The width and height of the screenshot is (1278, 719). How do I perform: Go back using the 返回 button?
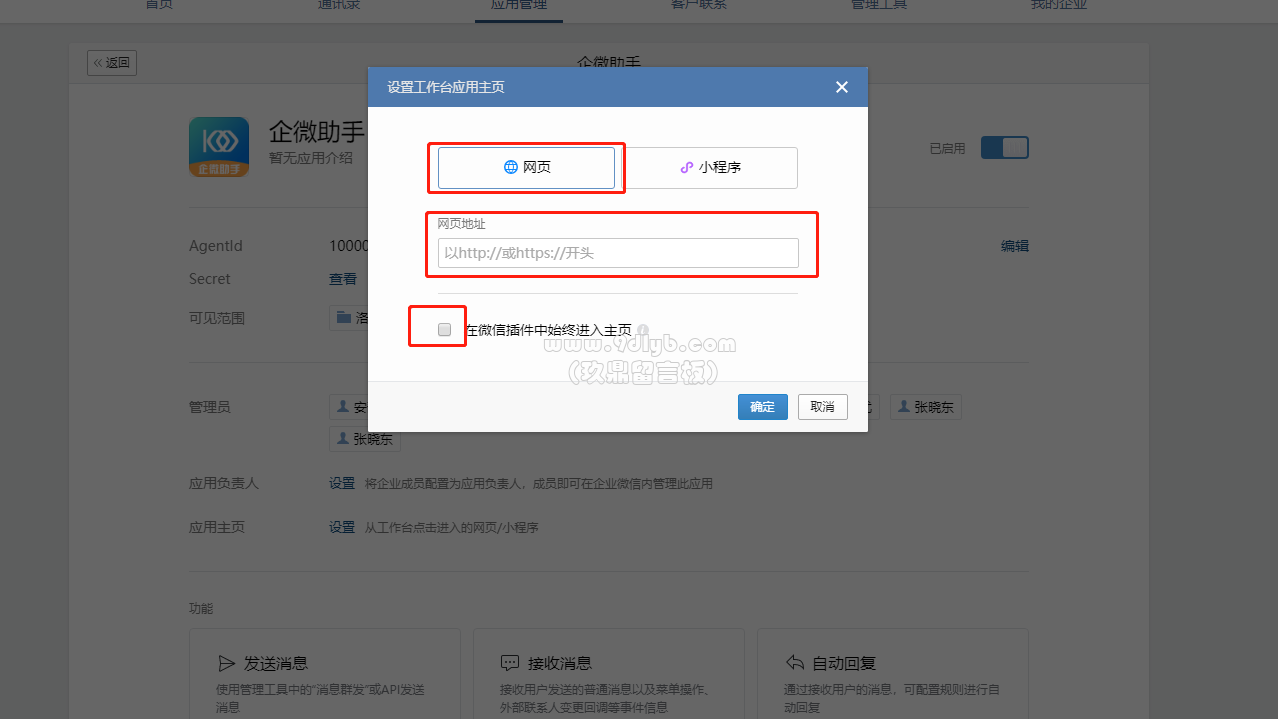click(x=112, y=63)
